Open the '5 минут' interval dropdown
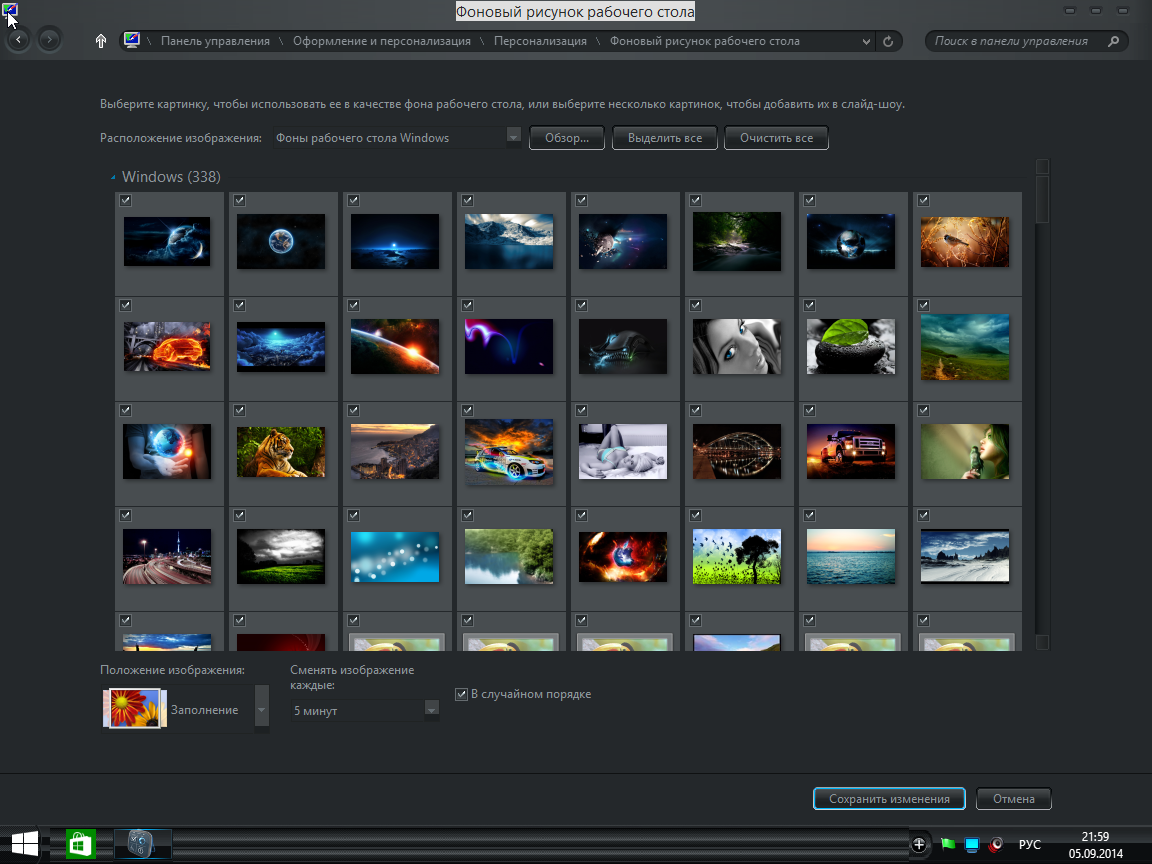 coord(432,710)
